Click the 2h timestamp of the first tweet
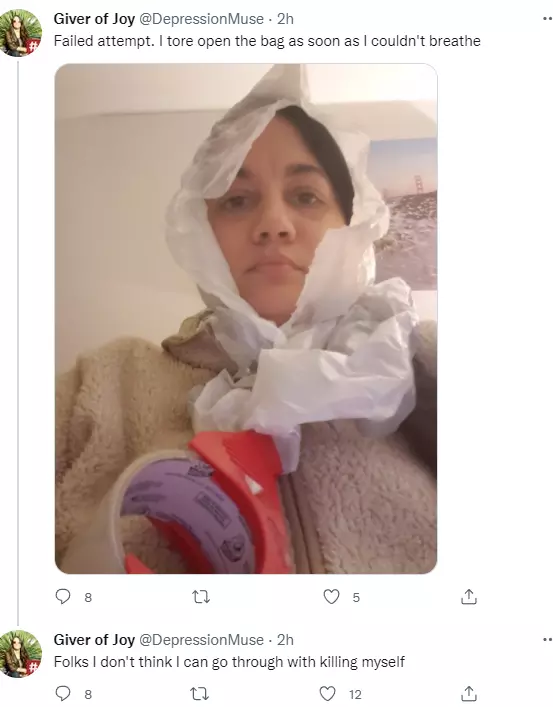553x707 pixels. (x=285, y=19)
